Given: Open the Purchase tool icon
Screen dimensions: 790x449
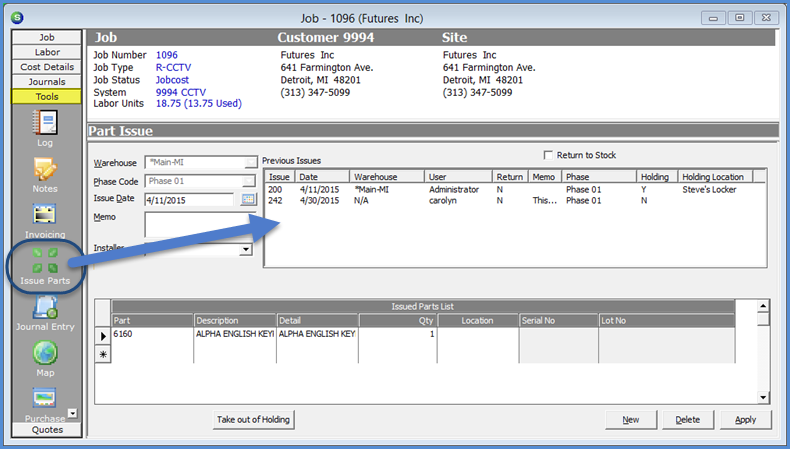Looking at the screenshot, I should (45, 398).
